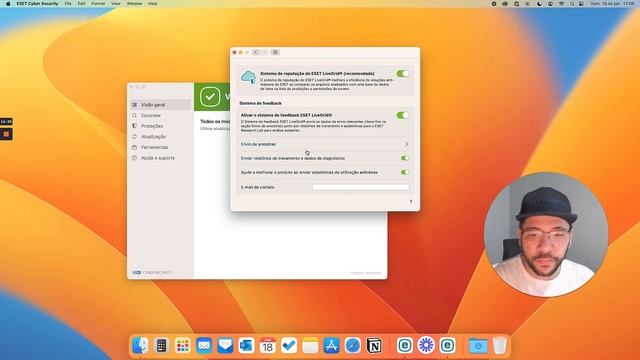This screenshot has width=640, height=360.
Task: Open the Format menu
Action: tap(98, 4)
